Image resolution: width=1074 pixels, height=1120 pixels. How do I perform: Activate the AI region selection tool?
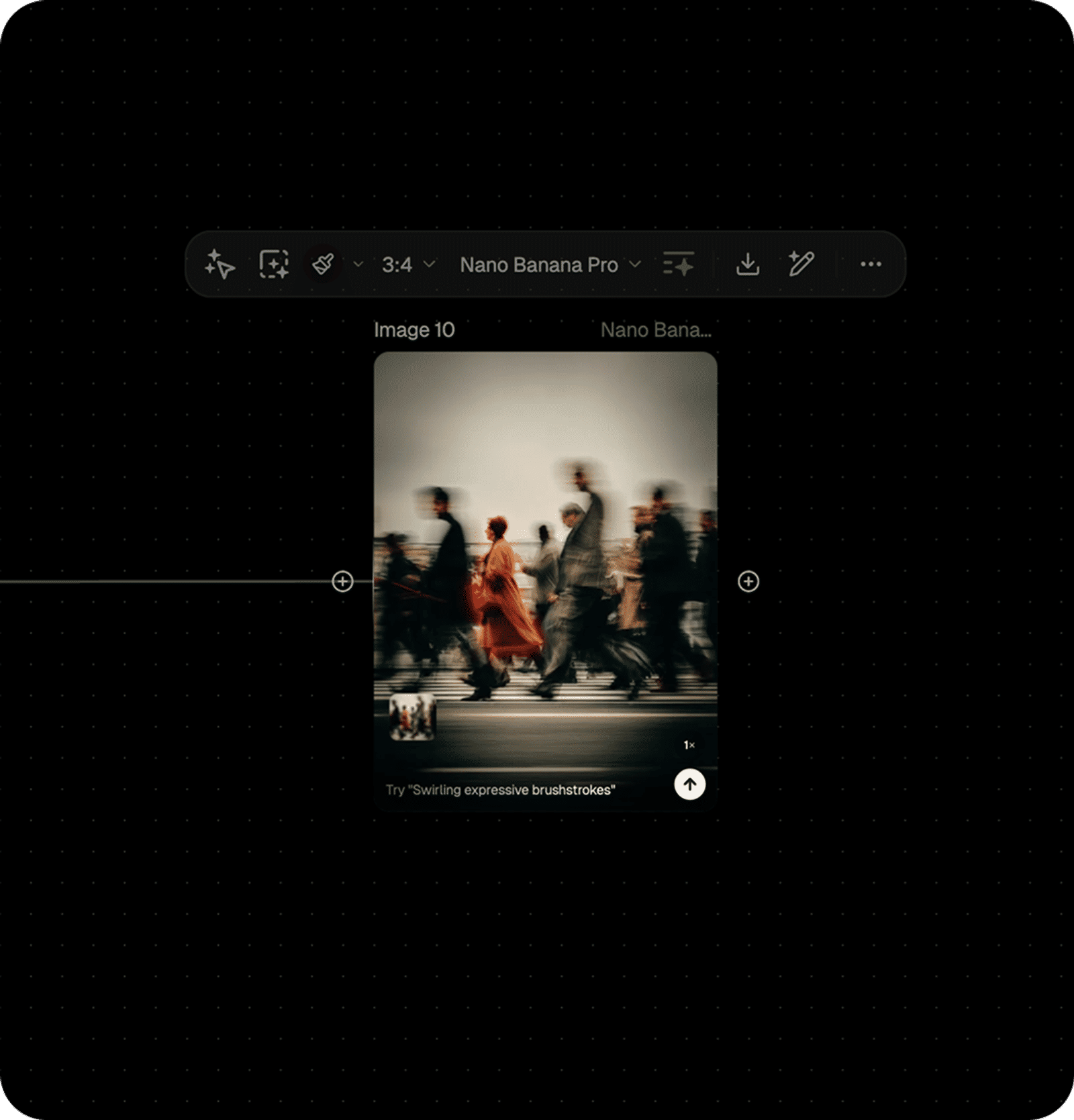pos(274,264)
